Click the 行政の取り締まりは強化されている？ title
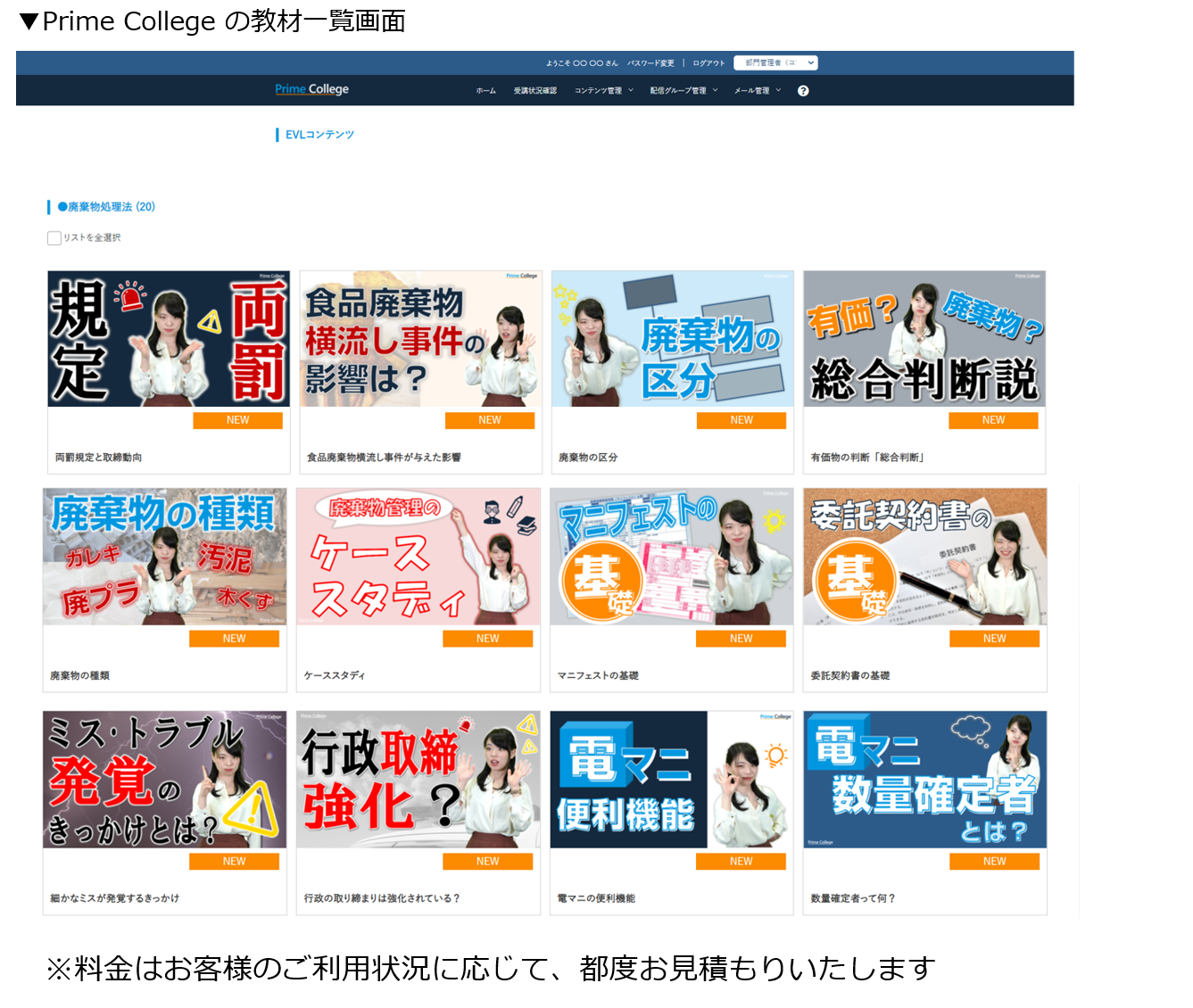 (x=382, y=899)
